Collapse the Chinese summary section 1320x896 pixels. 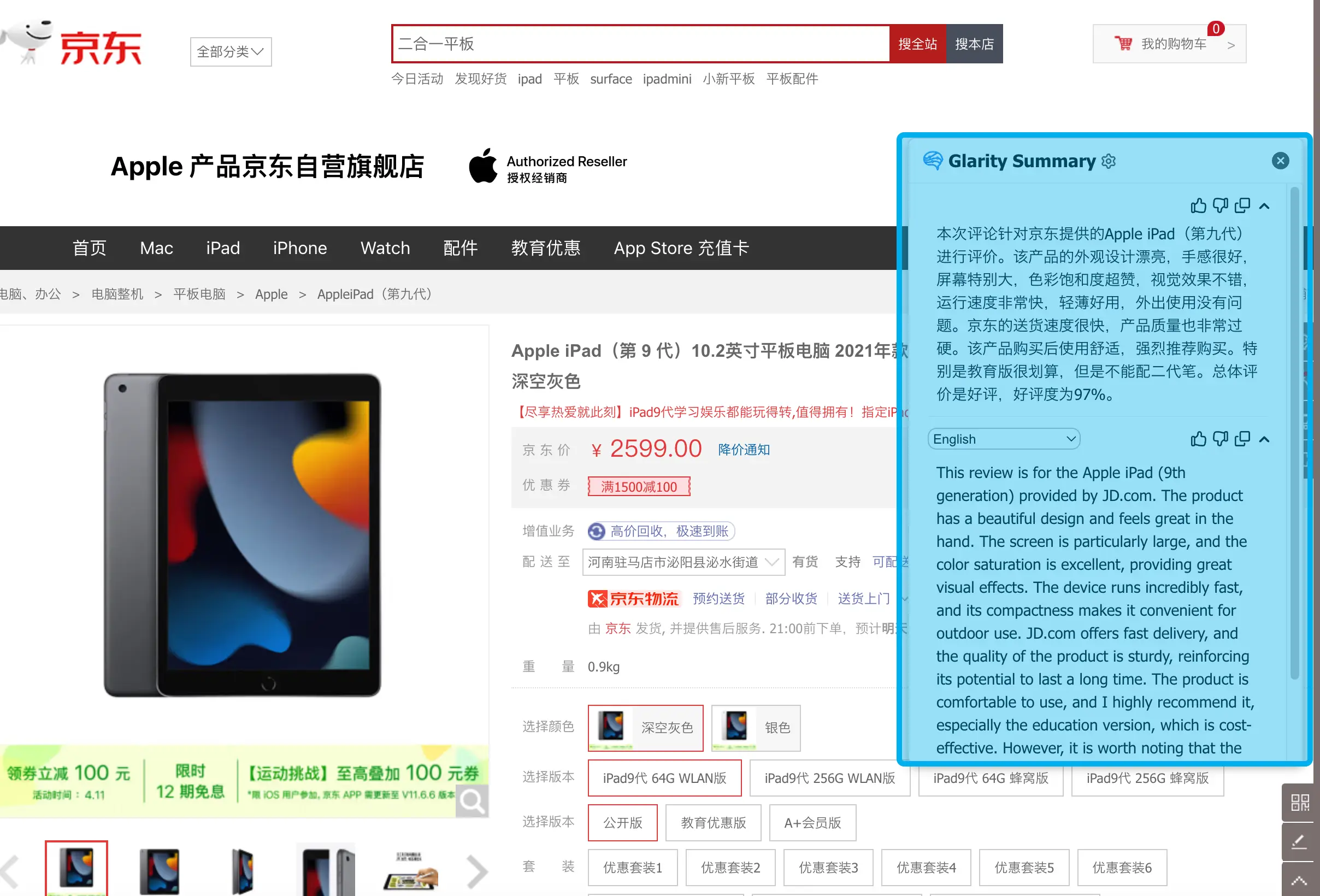tap(1264, 206)
